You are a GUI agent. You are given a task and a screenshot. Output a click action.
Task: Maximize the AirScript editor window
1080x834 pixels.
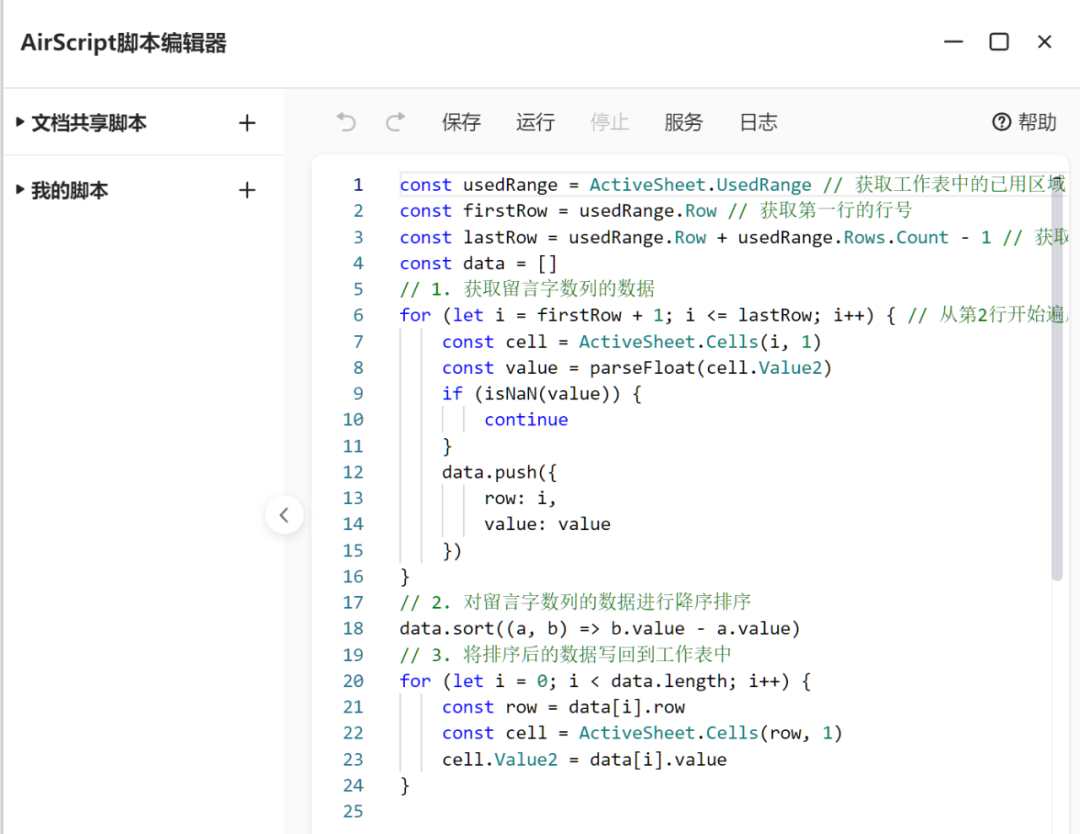click(x=999, y=42)
